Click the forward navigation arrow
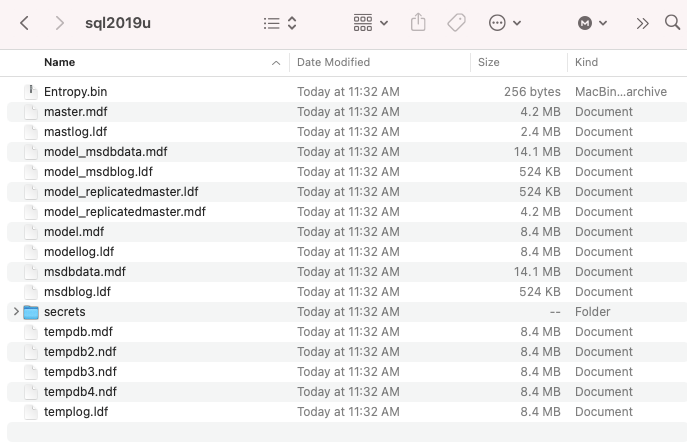The height and width of the screenshot is (443, 687). tap(59, 23)
